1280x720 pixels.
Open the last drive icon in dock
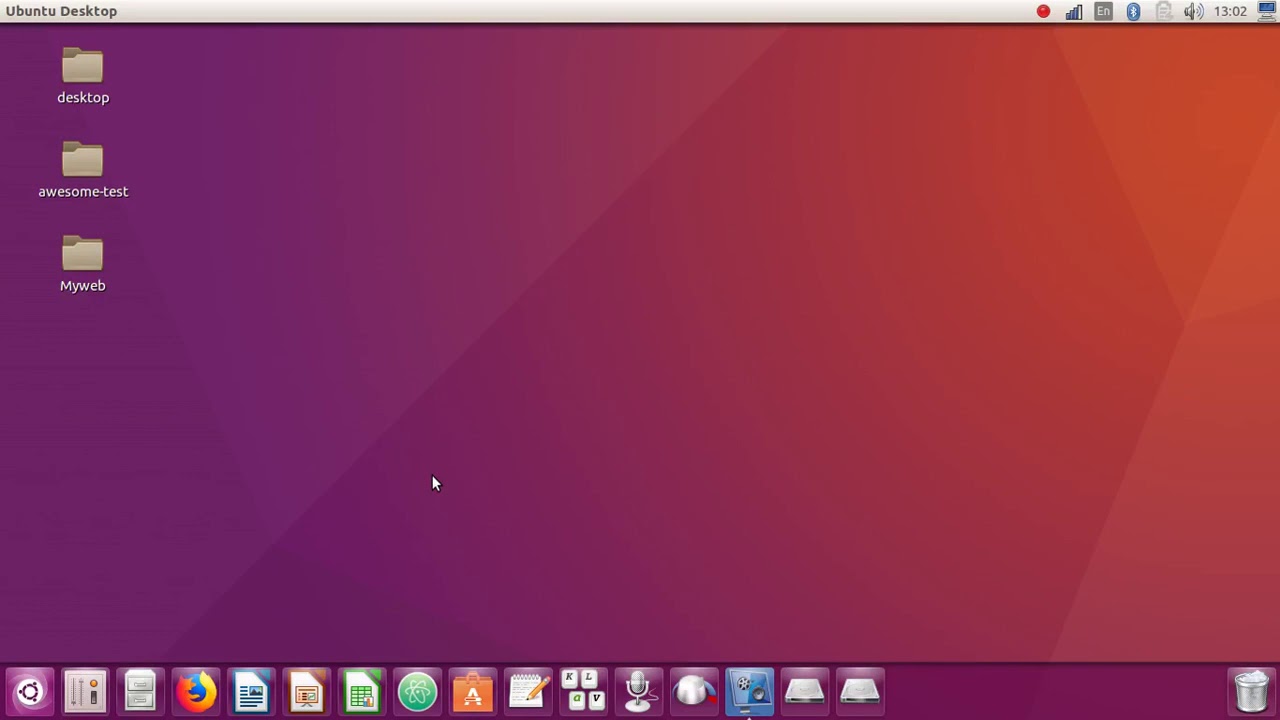tap(860, 691)
